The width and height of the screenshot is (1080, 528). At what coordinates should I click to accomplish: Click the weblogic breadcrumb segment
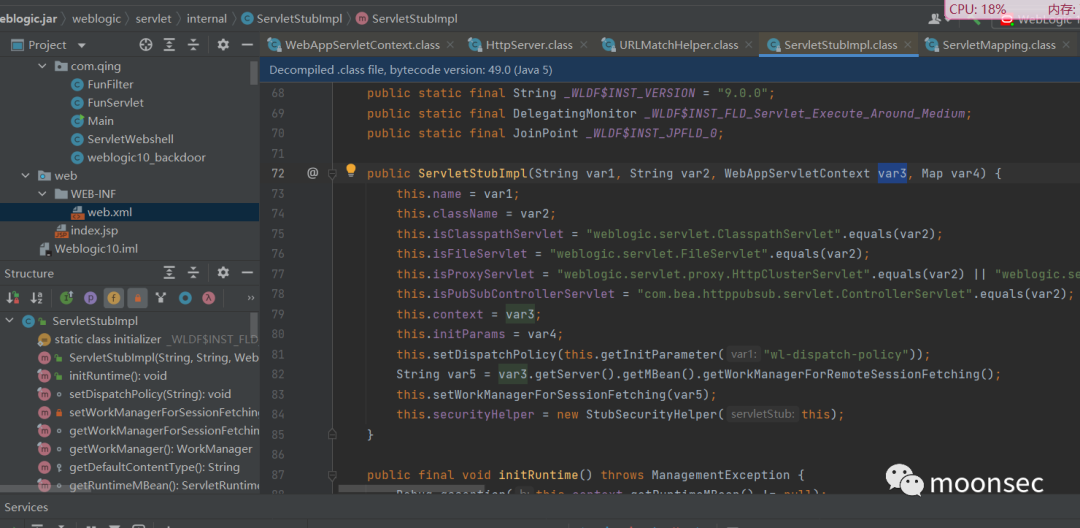tap(95, 19)
